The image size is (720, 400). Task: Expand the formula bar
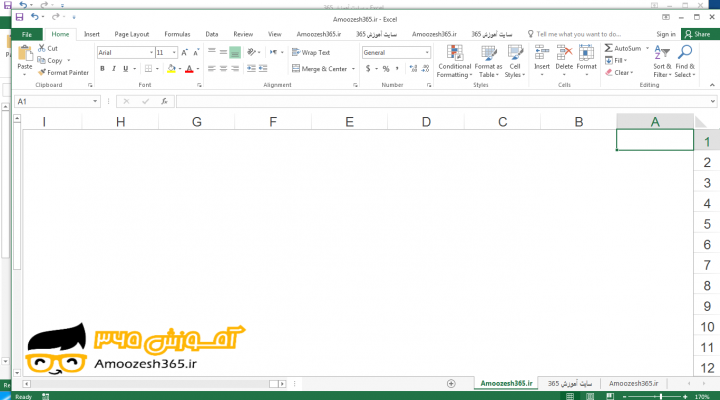(712, 101)
